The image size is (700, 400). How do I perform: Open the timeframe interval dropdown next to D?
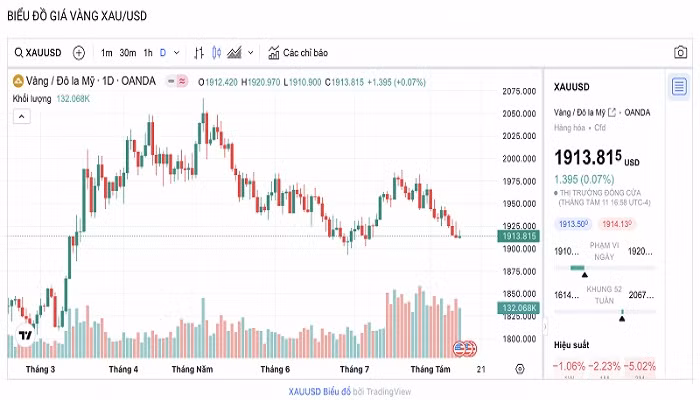point(177,52)
